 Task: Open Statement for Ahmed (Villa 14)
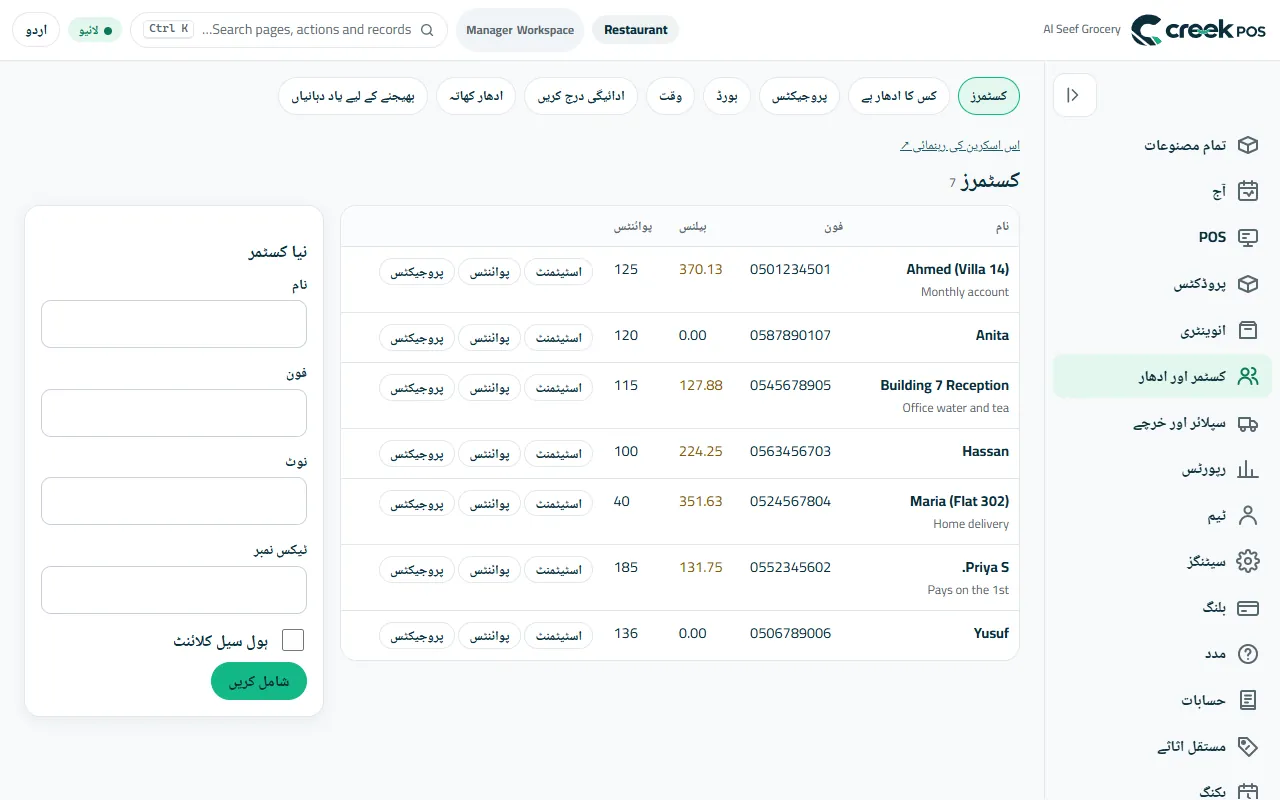point(559,271)
